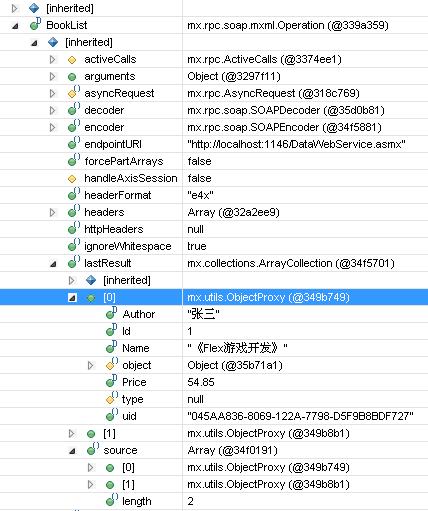The width and height of the screenshot is (428, 511).
Task: Click the green circle icon beside arguments
Action: click(x=72, y=77)
